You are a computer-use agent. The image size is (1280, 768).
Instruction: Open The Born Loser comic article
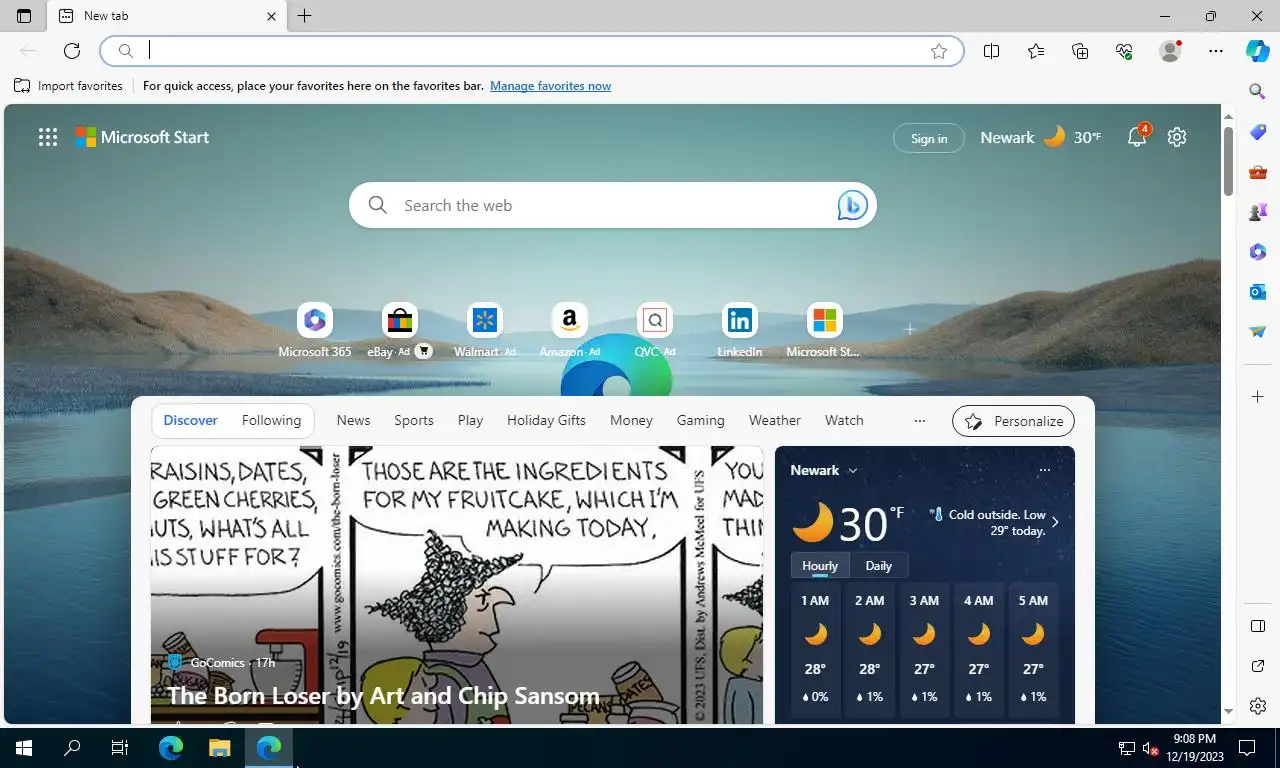383,696
